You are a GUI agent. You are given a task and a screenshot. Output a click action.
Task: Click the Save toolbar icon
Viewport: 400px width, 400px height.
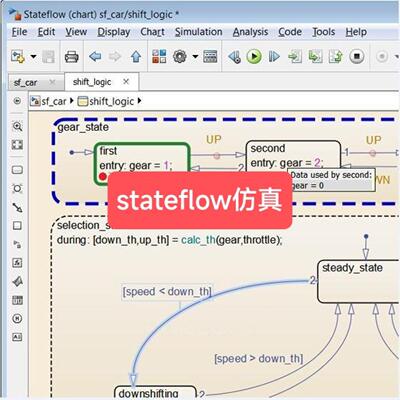coord(49,57)
